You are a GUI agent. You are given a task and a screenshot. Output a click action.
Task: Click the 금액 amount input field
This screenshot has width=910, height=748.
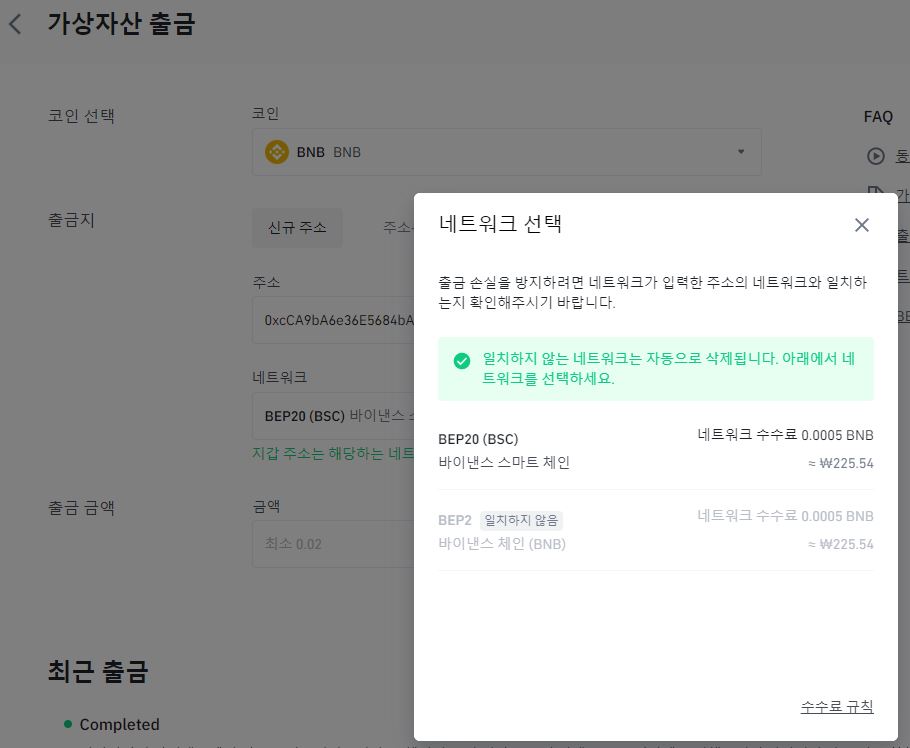click(333, 544)
